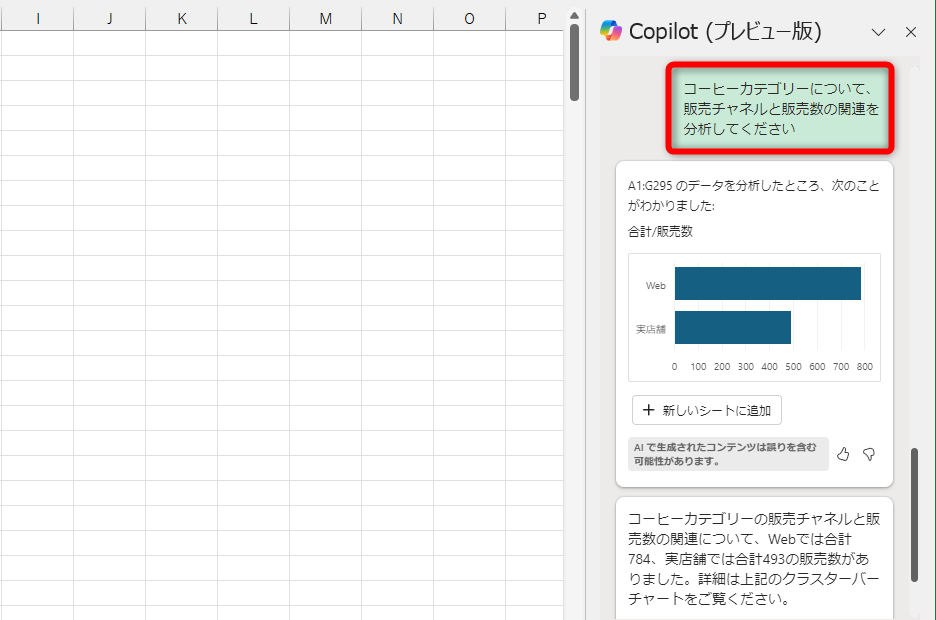Screen dimensions: 936x620
Task: Select column header N in the worksheet
Action: [x=397, y=17]
